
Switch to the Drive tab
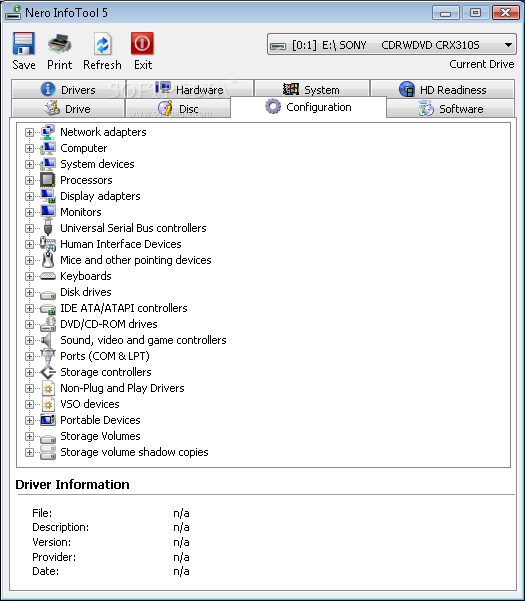[x=68, y=108]
